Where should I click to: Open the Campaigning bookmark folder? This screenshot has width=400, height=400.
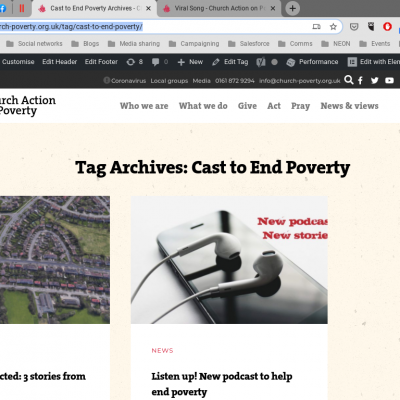click(x=194, y=44)
